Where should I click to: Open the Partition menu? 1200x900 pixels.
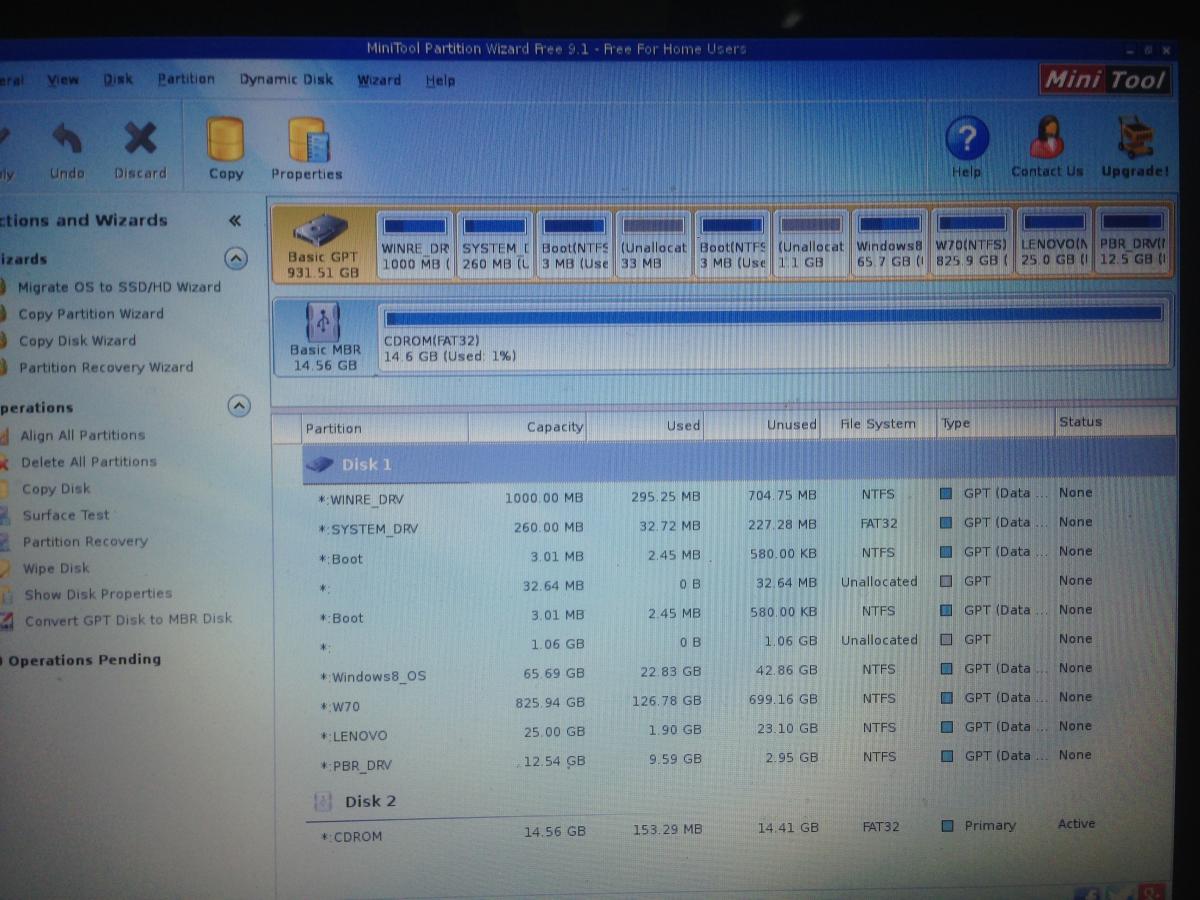pyautogui.click(x=186, y=79)
